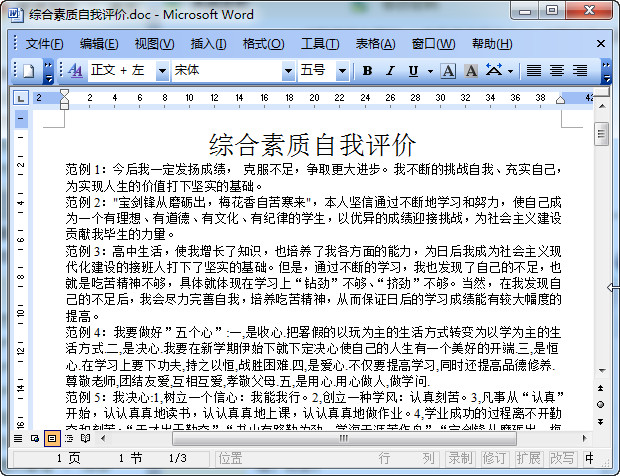The width and height of the screenshot is (620, 476).
Task: Switch to Print Layout view
Action: (x=52, y=438)
